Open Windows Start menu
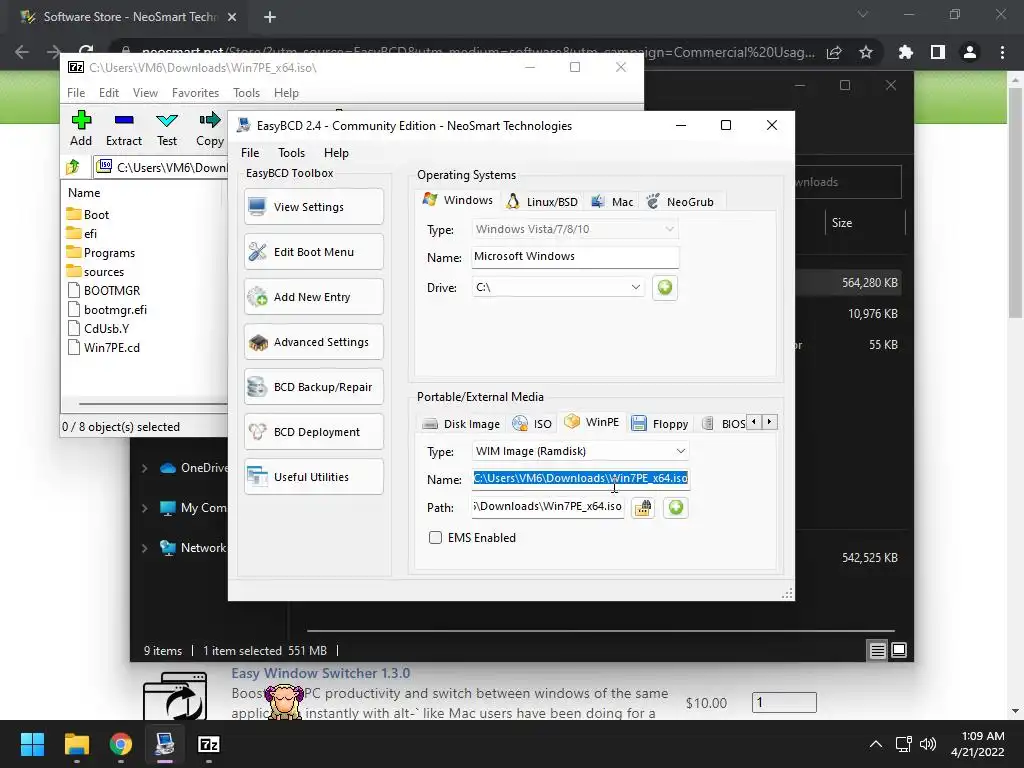 [x=32, y=744]
